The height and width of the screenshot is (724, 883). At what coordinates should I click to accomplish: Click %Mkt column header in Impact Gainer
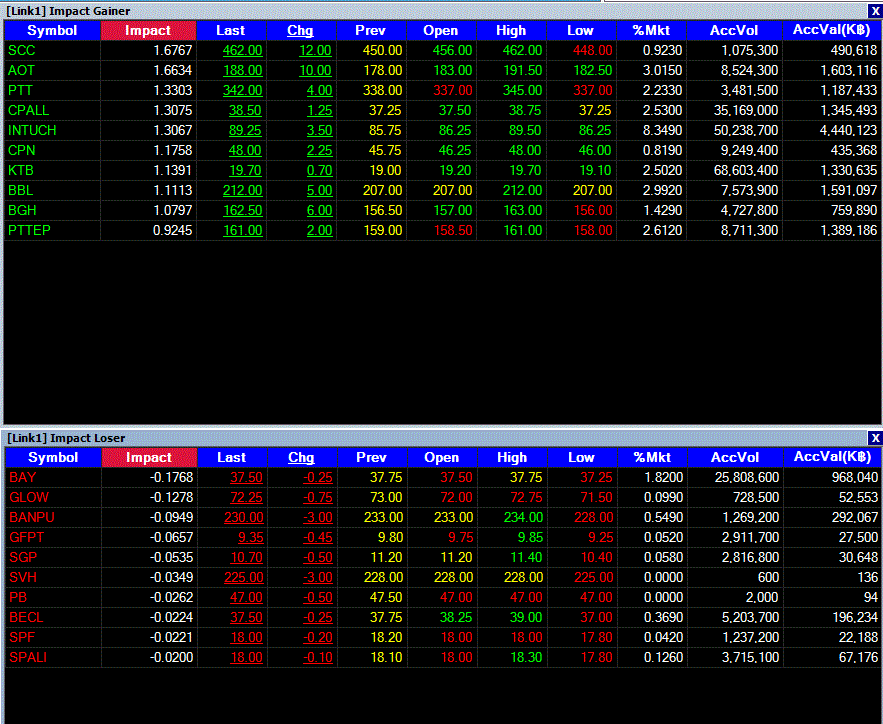652,30
